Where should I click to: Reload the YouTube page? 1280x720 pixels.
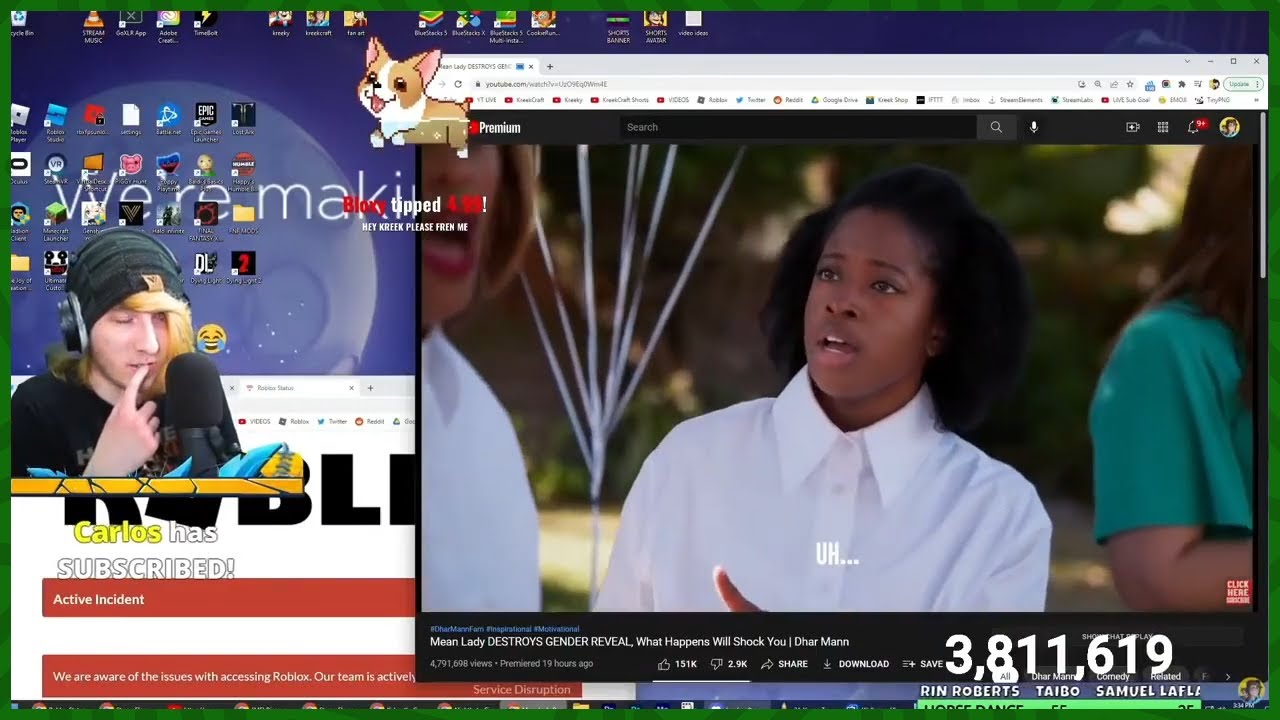tap(458, 84)
